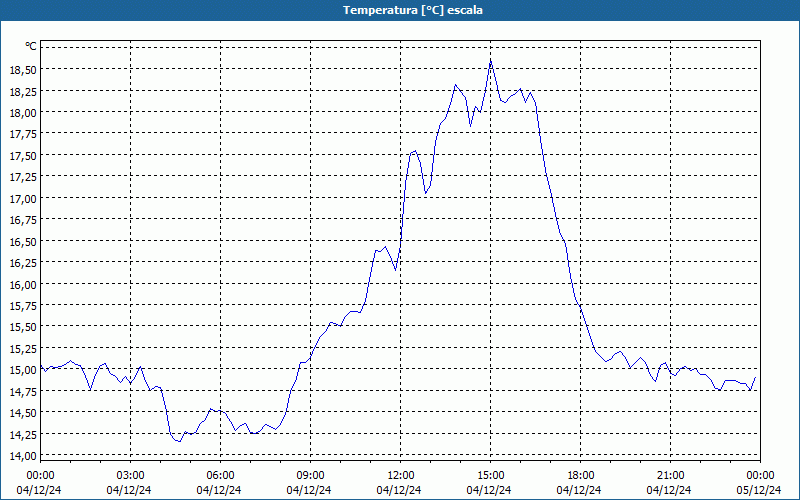800x500 pixels.
Task: Click the 17,75 y-axis label
Action: click(x=23, y=134)
